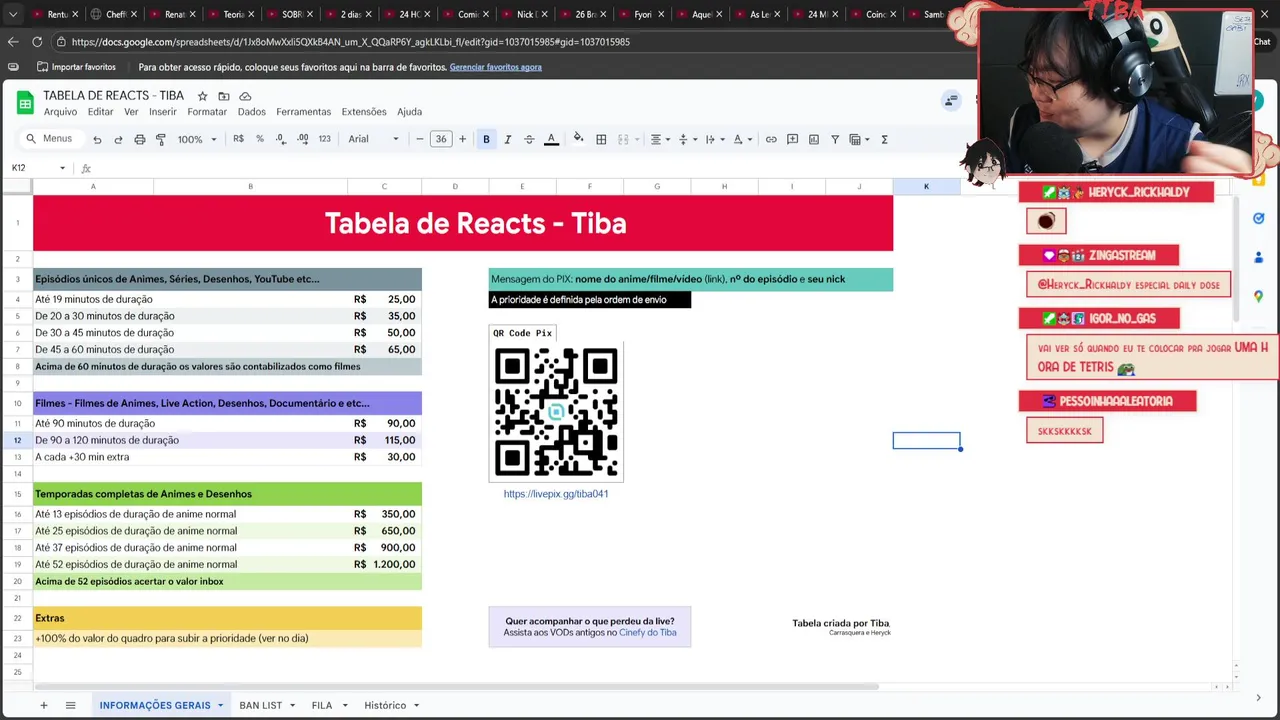Open the 123 number formats menu
Image resolution: width=1280 pixels, height=720 pixels.
(x=324, y=139)
